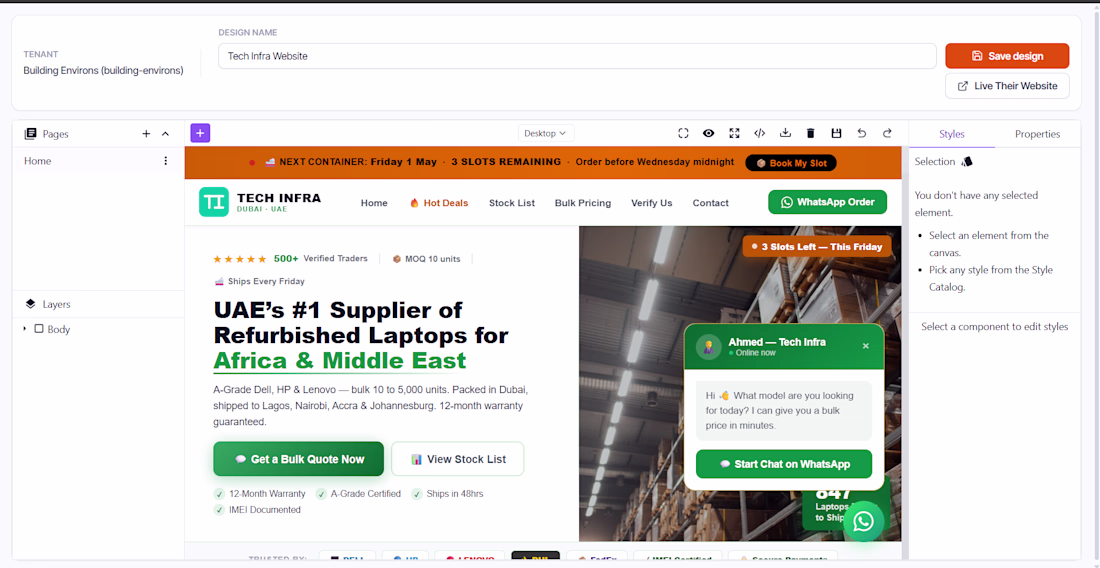This screenshot has height=568, width=1100.
Task: Click the View Stock List button
Action: click(x=457, y=459)
